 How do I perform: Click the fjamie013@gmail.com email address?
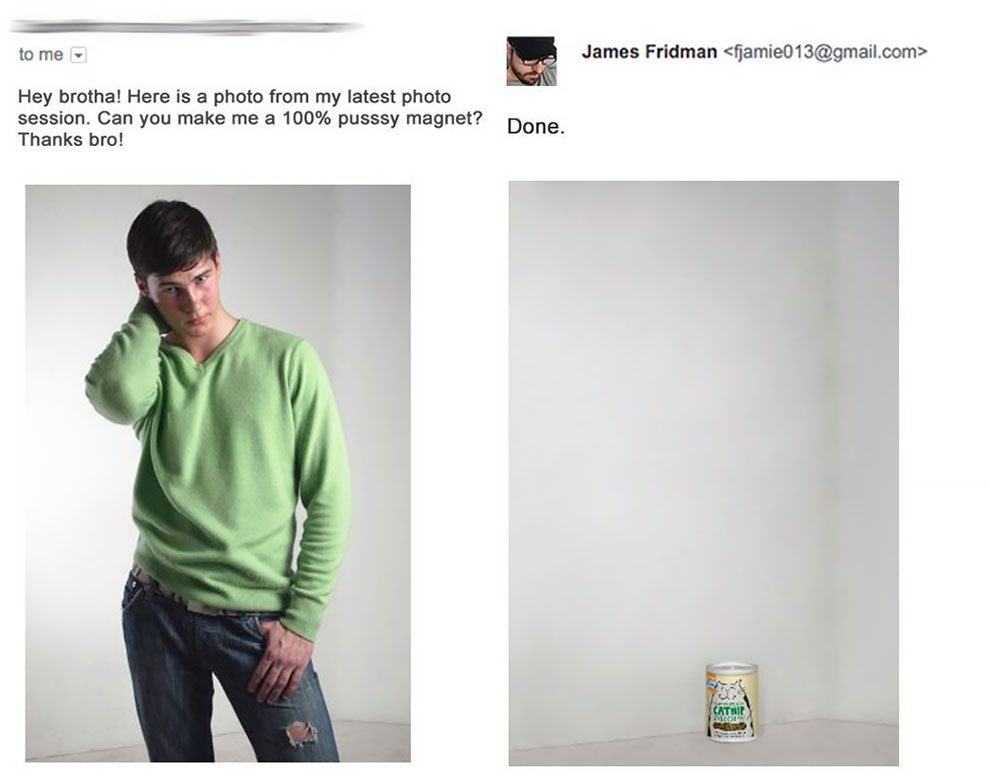coord(824,51)
